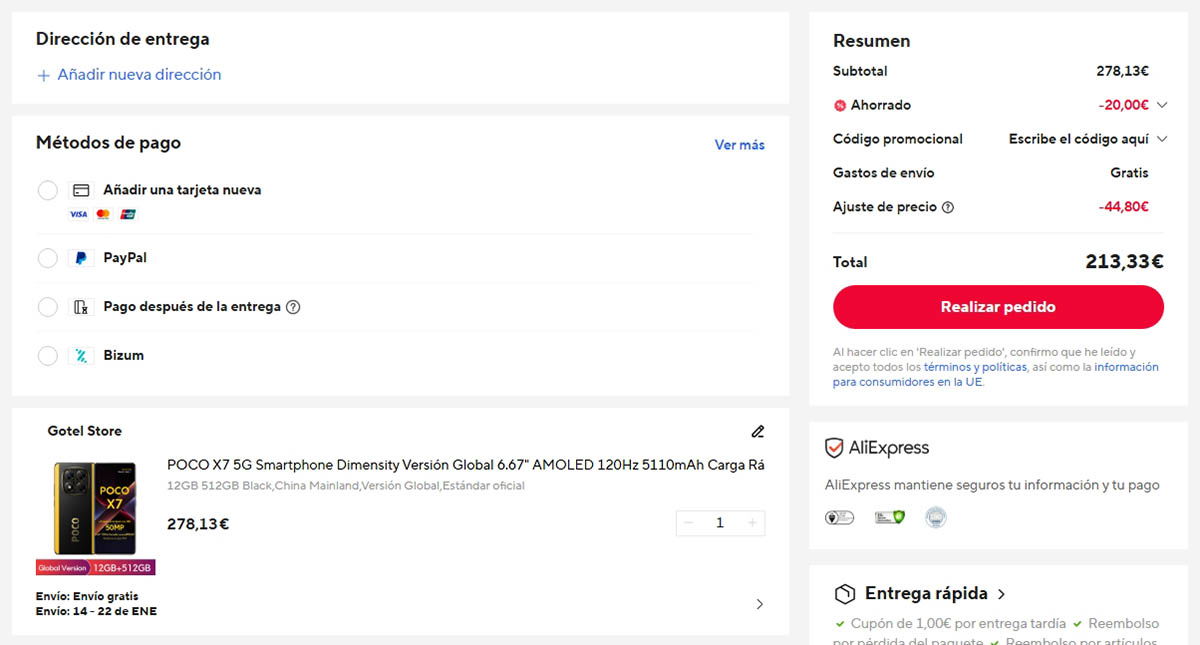Screen dimensions: 1200x645
Task: Click the Bizum logo icon
Action: coord(81,356)
